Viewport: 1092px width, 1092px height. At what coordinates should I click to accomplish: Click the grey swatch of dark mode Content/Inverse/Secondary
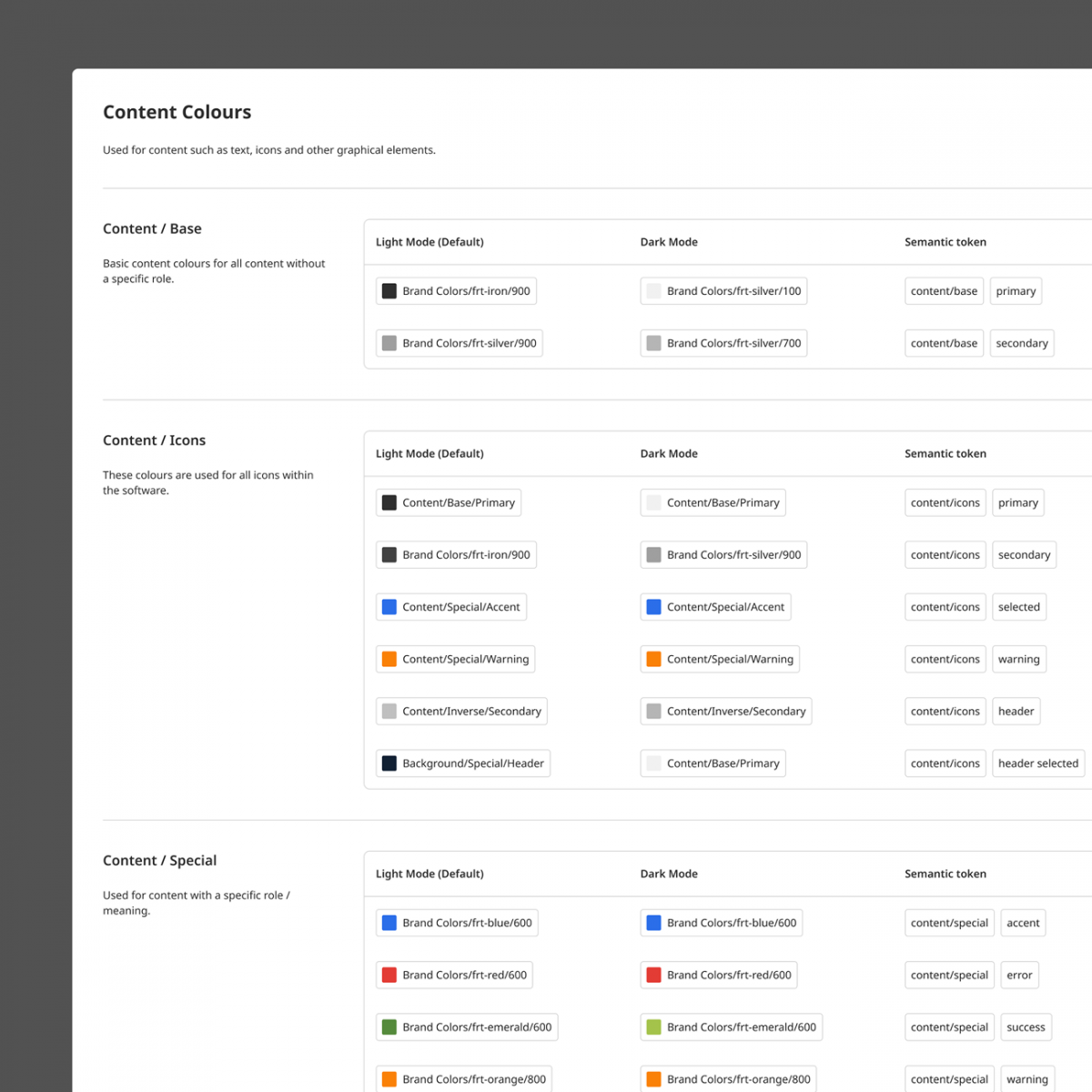(x=653, y=712)
